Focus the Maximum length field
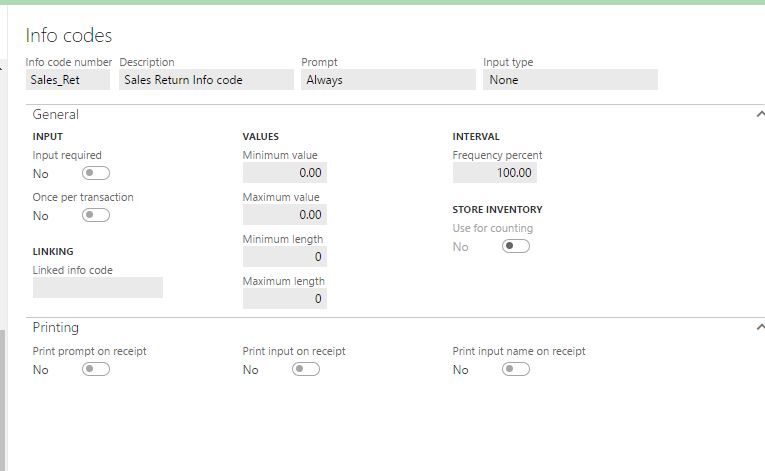 pos(284,299)
